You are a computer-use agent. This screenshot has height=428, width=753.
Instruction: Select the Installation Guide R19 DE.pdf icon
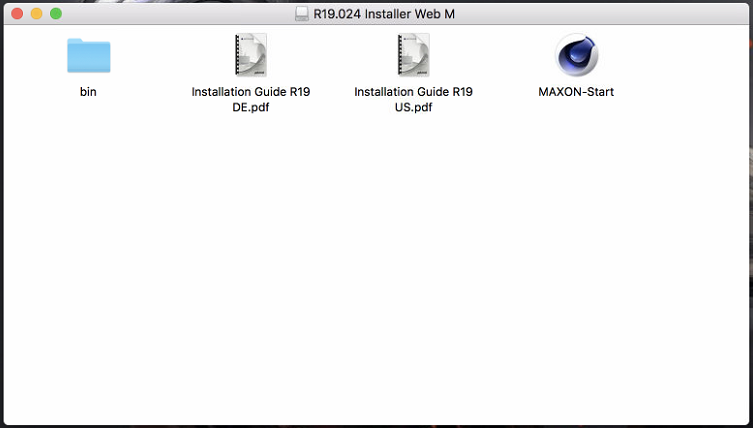[251, 55]
